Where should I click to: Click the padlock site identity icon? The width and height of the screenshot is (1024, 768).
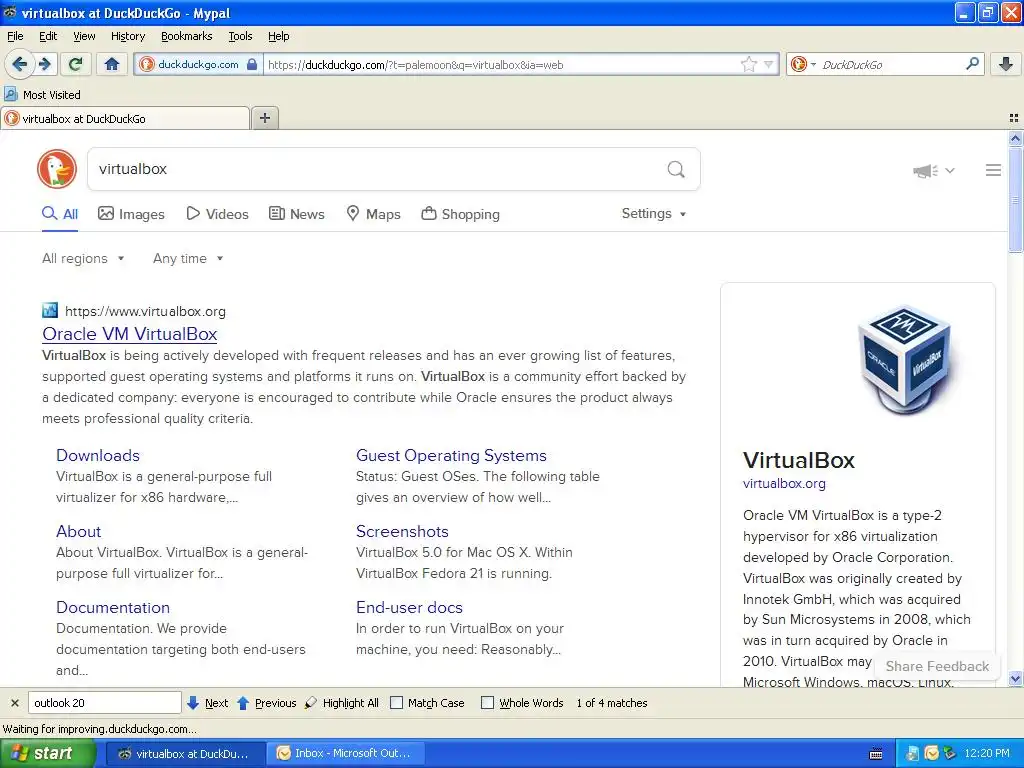(x=252, y=64)
